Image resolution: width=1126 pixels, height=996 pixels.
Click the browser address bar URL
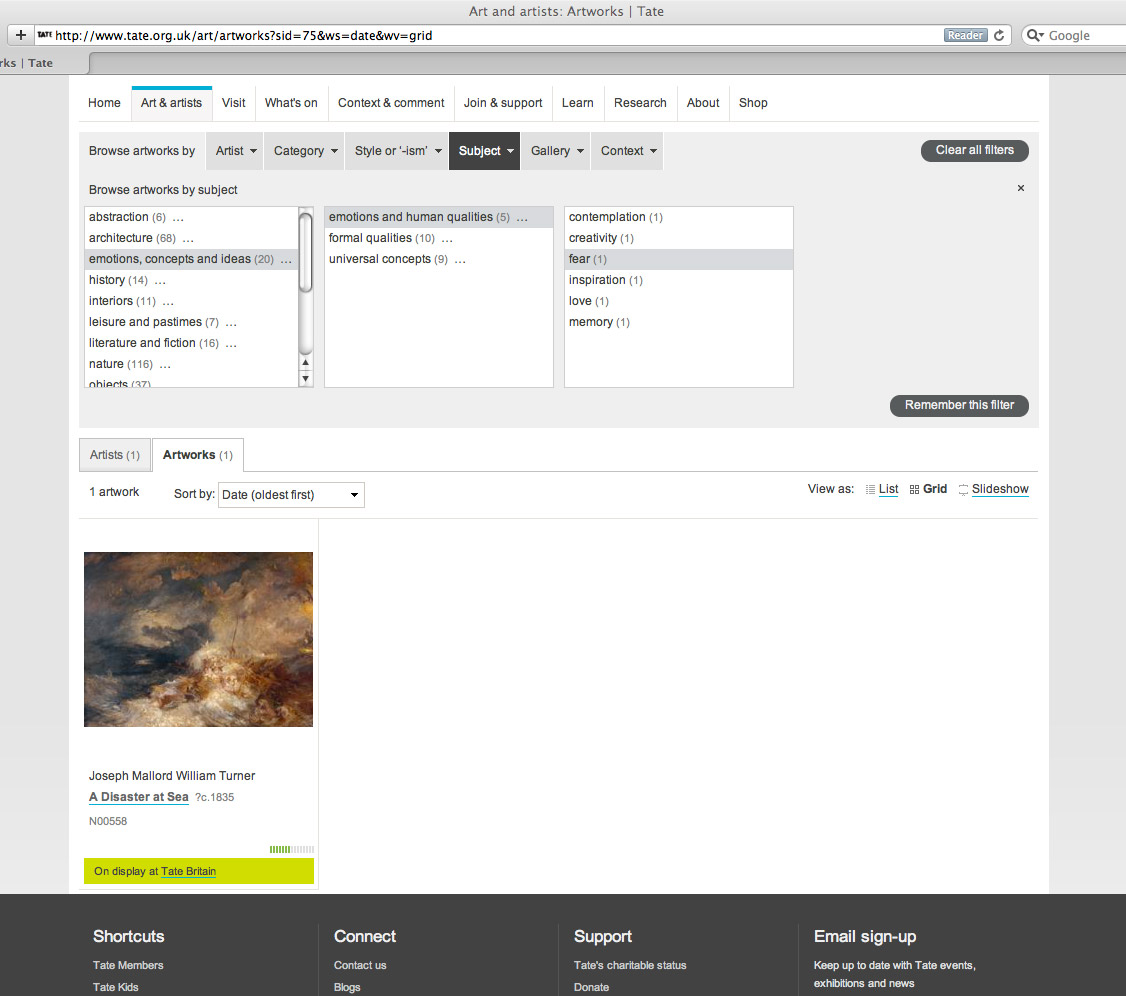coord(244,35)
